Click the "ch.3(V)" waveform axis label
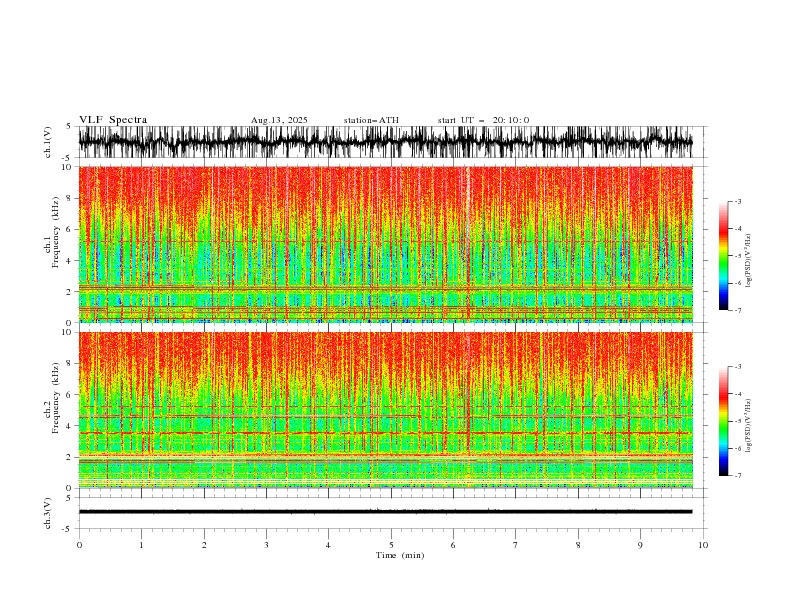 [x=48, y=513]
